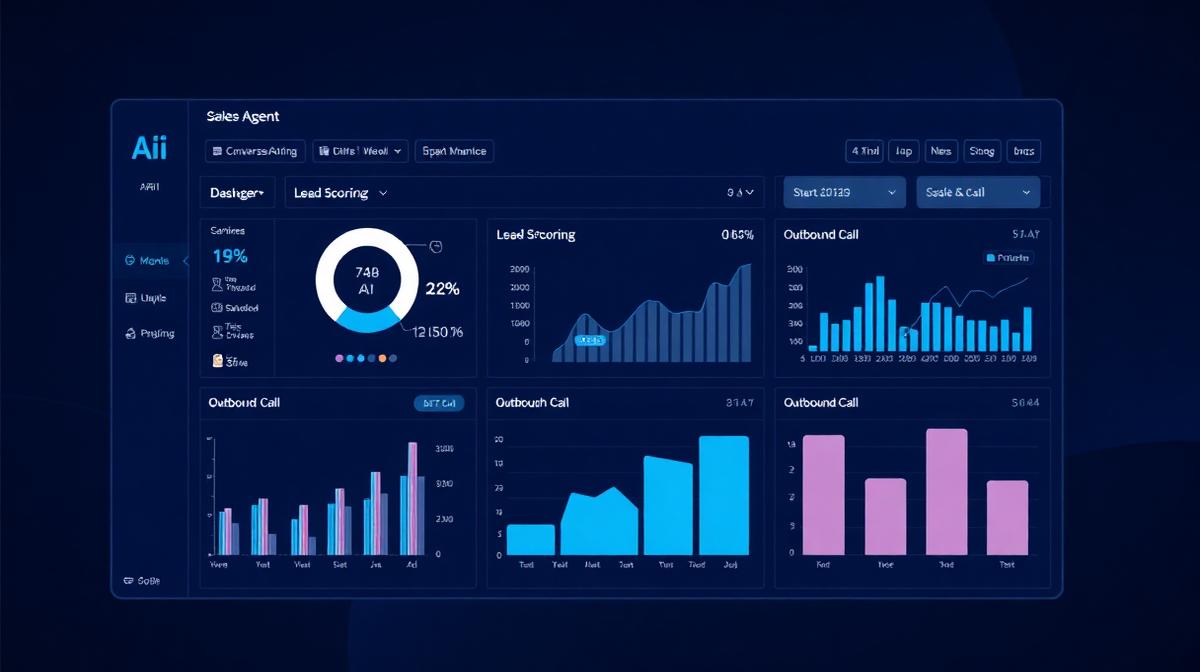Click the orange icon at Sanirees panel bottom
This screenshot has width=1200, height=672.
point(218,361)
